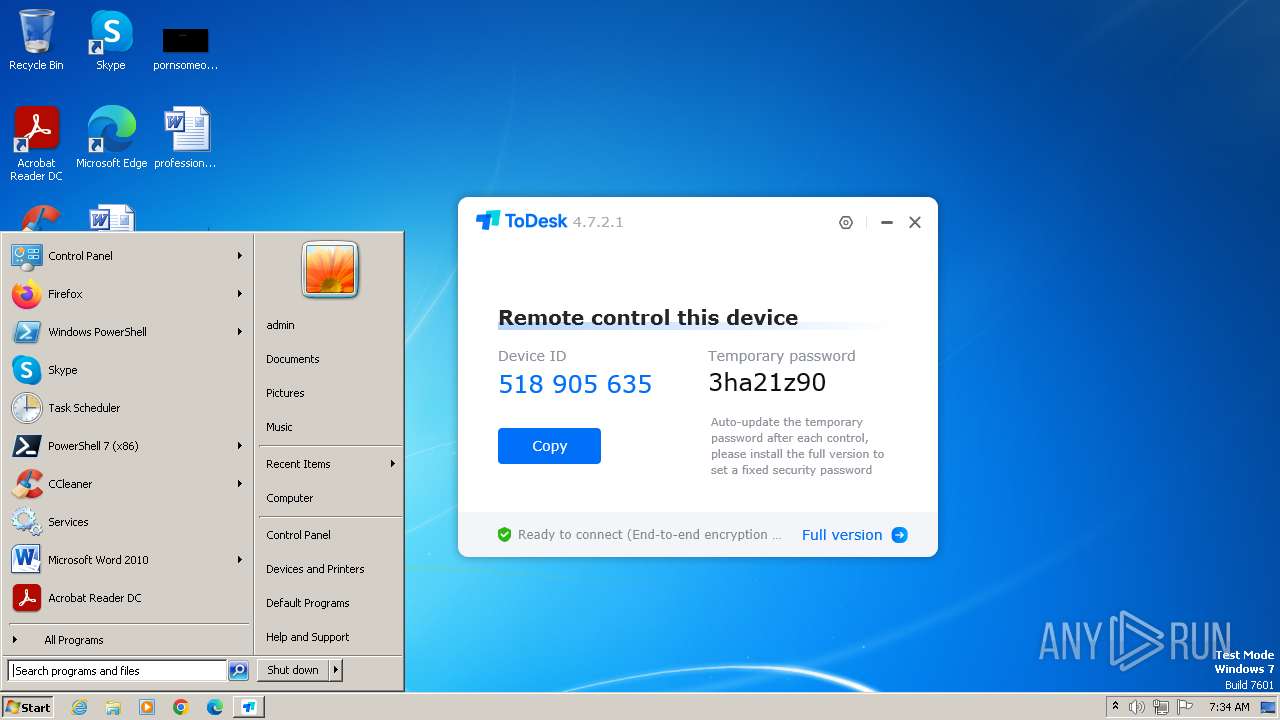This screenshot has height=720, width=1280.
Task: Click the clock showing 7:34 AM
Action: pos(1229,707)
